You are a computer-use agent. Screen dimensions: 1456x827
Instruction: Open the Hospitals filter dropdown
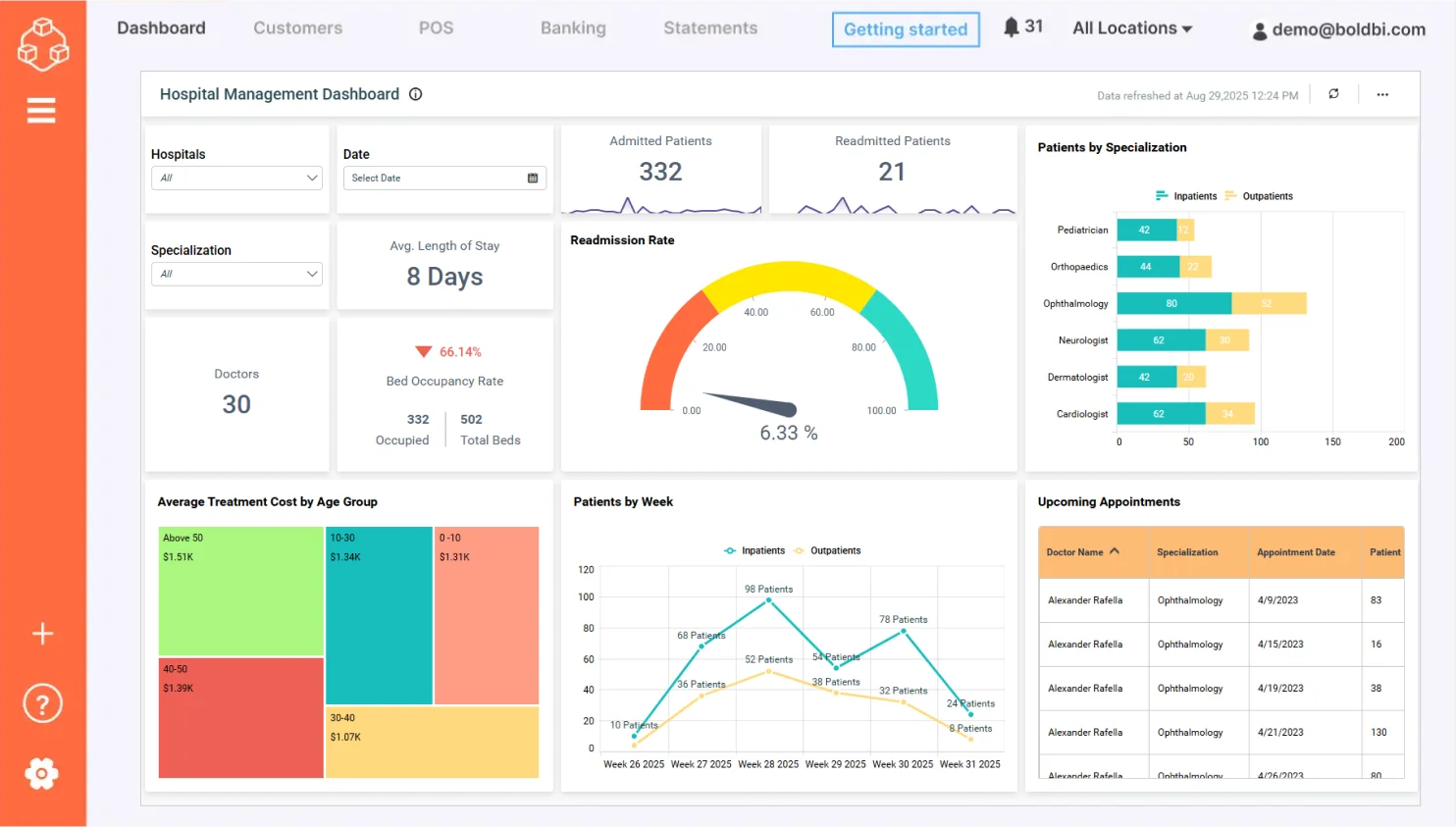coord(236,178)
